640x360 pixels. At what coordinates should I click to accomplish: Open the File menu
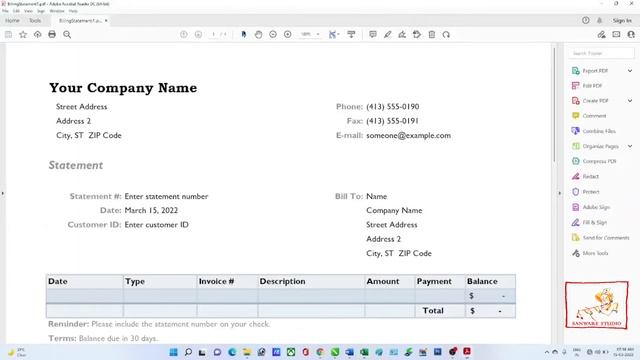click(5, 11)
